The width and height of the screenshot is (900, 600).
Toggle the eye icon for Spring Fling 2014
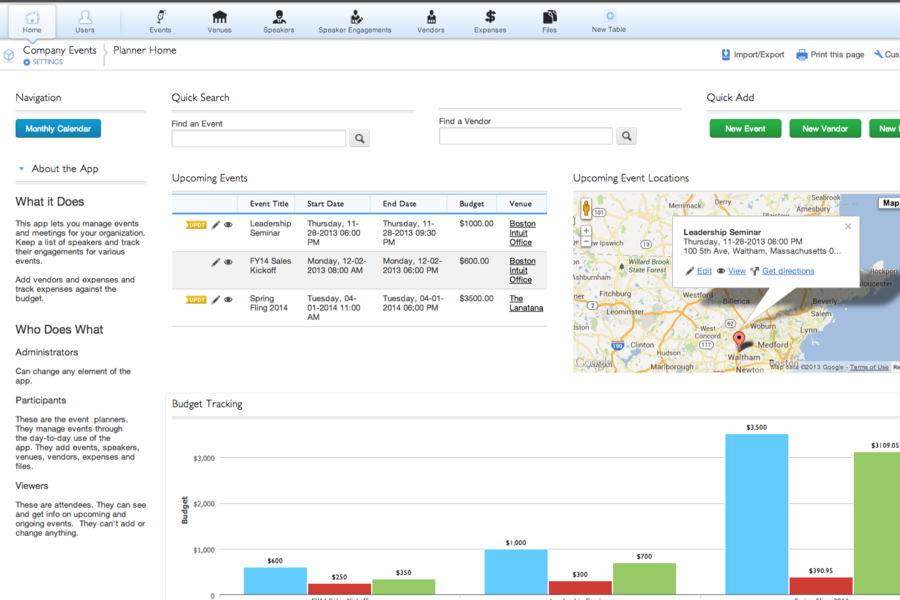(228, 299)
